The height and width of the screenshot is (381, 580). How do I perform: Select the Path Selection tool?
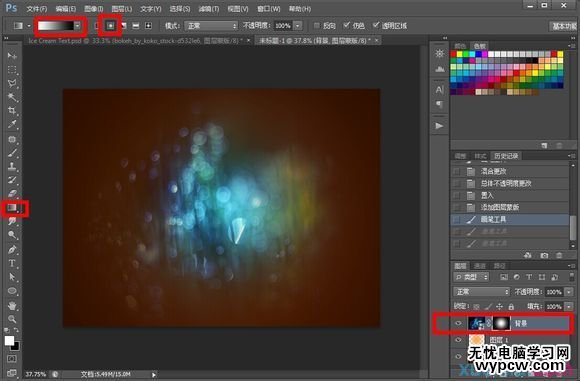pyautogui.click(x=12, y=277)
